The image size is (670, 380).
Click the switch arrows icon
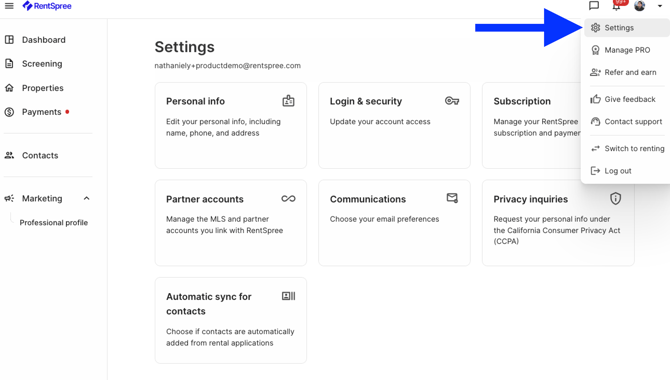pos(595,148)
